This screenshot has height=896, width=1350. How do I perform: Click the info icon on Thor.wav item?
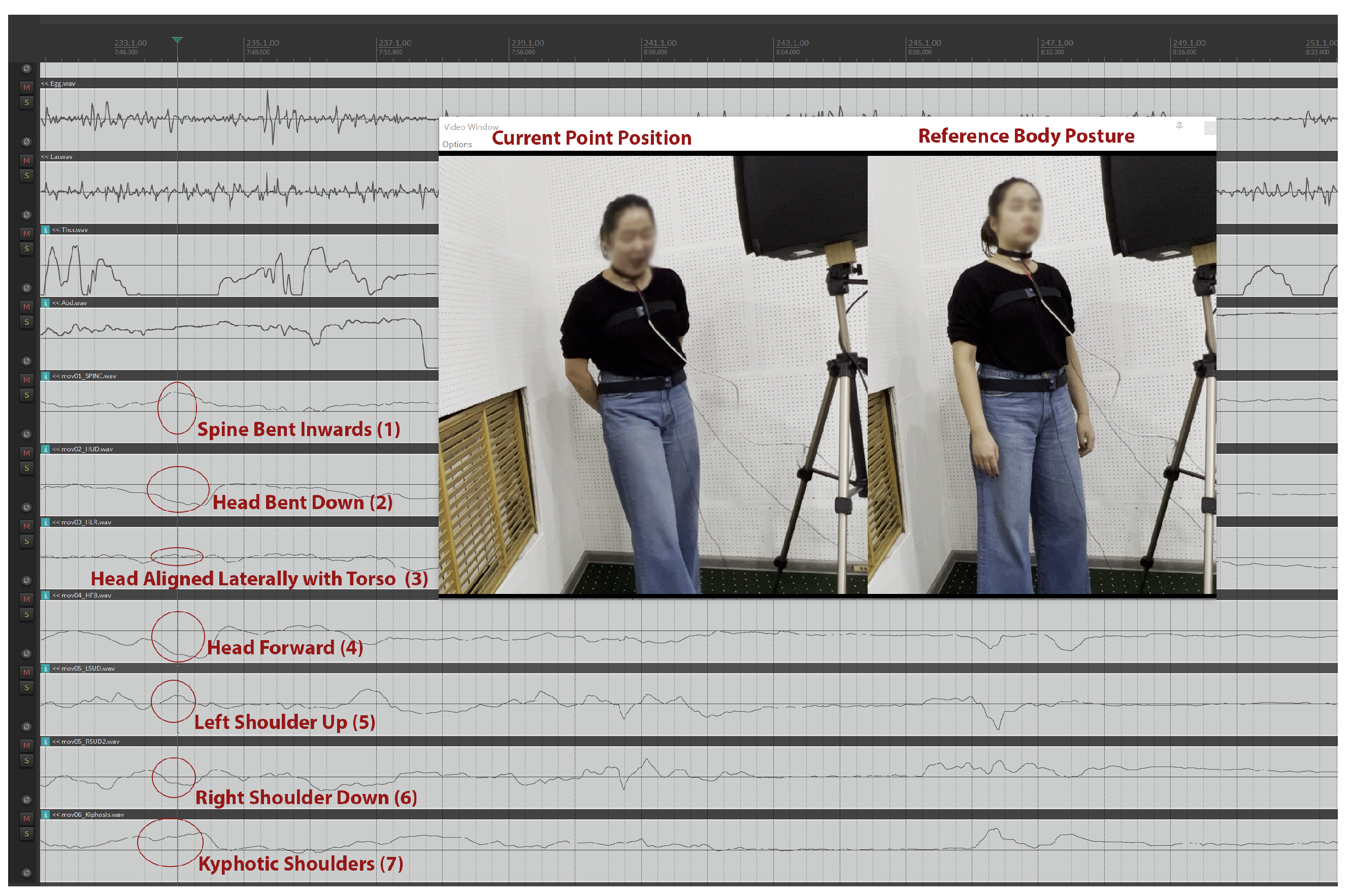[46, 230]
